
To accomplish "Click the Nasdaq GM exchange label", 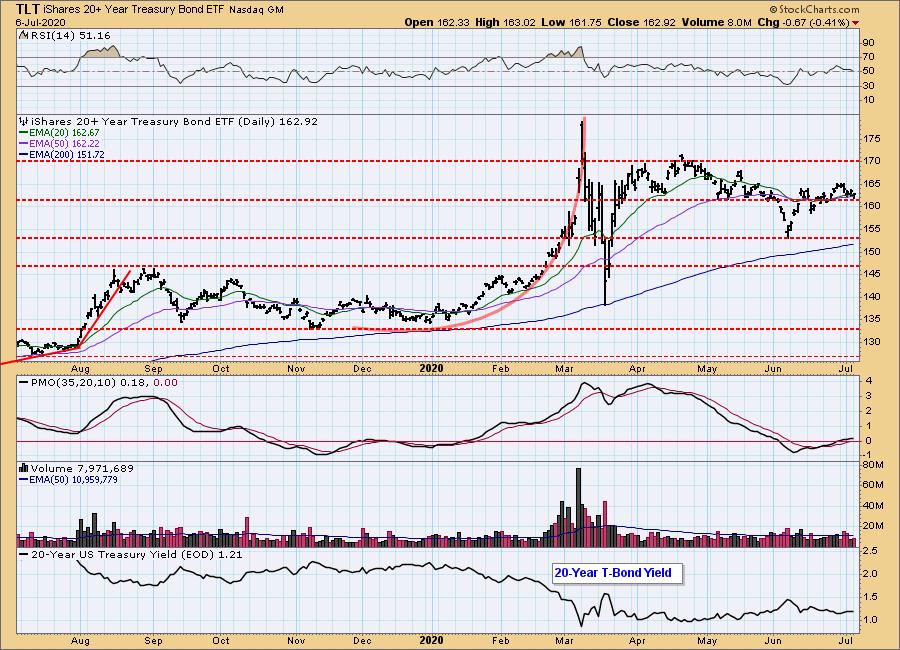I will coord(256,10).
